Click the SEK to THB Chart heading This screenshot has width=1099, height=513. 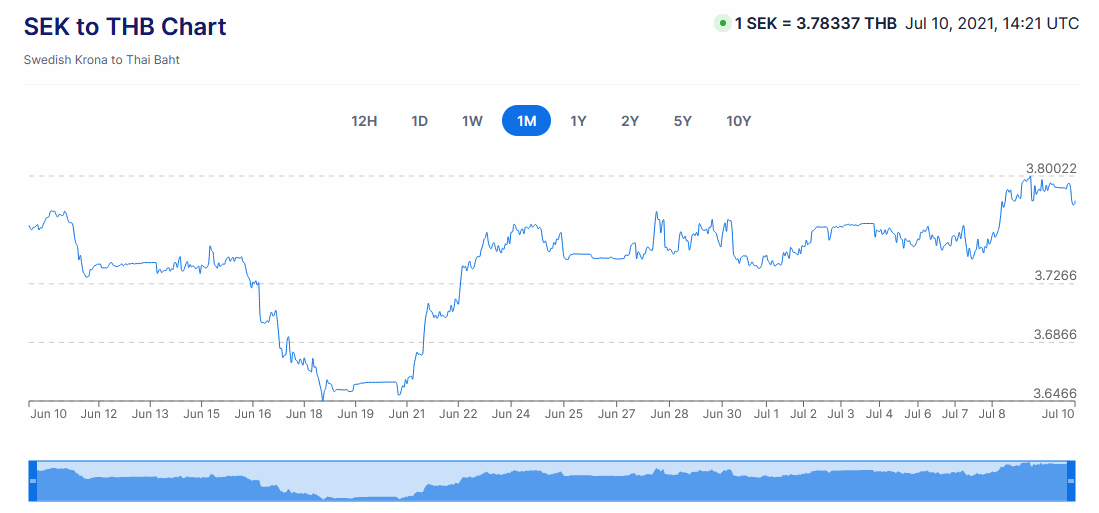click(125, 27)
